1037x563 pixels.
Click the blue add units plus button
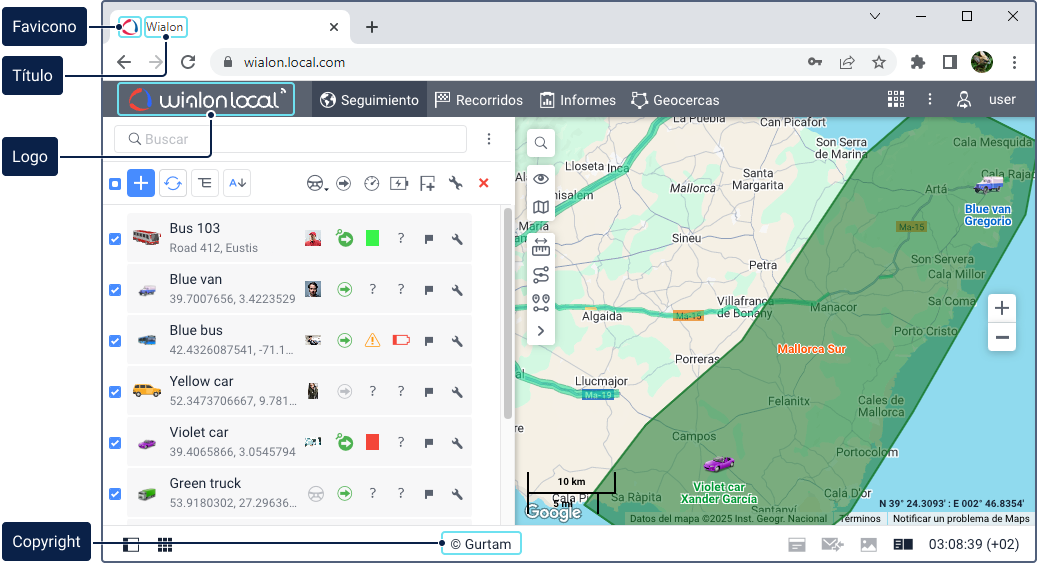[x=141, y=183]
